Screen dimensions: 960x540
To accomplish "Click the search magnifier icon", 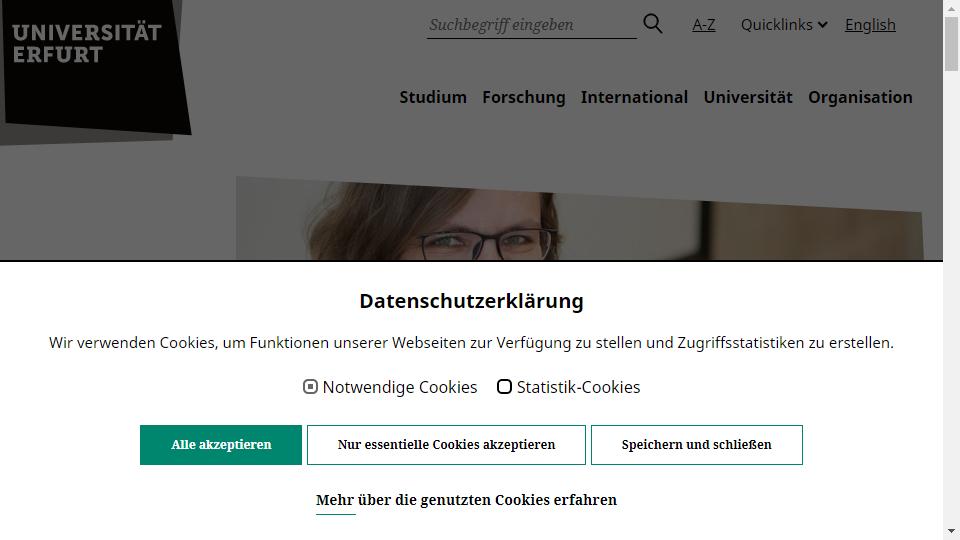I will point(653,24).
